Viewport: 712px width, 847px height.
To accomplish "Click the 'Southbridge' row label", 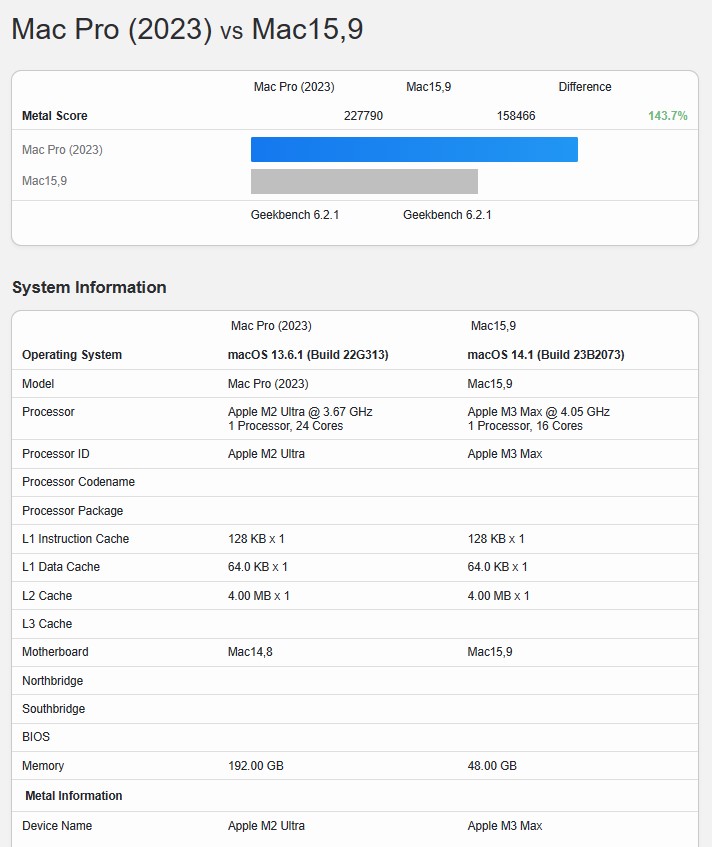I will tap(53, 709).
